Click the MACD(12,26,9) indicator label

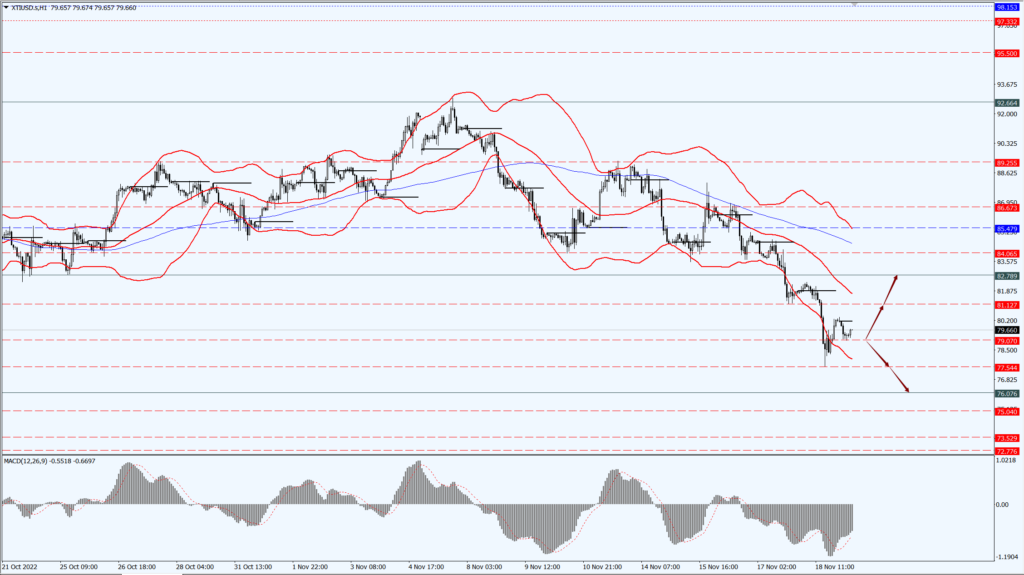[28, 461]
